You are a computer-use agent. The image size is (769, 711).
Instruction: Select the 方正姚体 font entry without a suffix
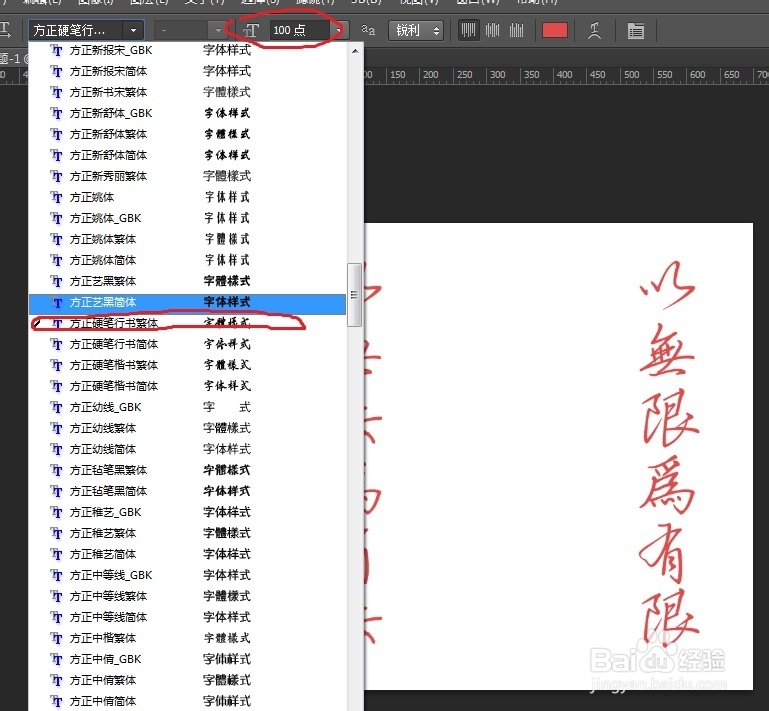tap(187, 197)
